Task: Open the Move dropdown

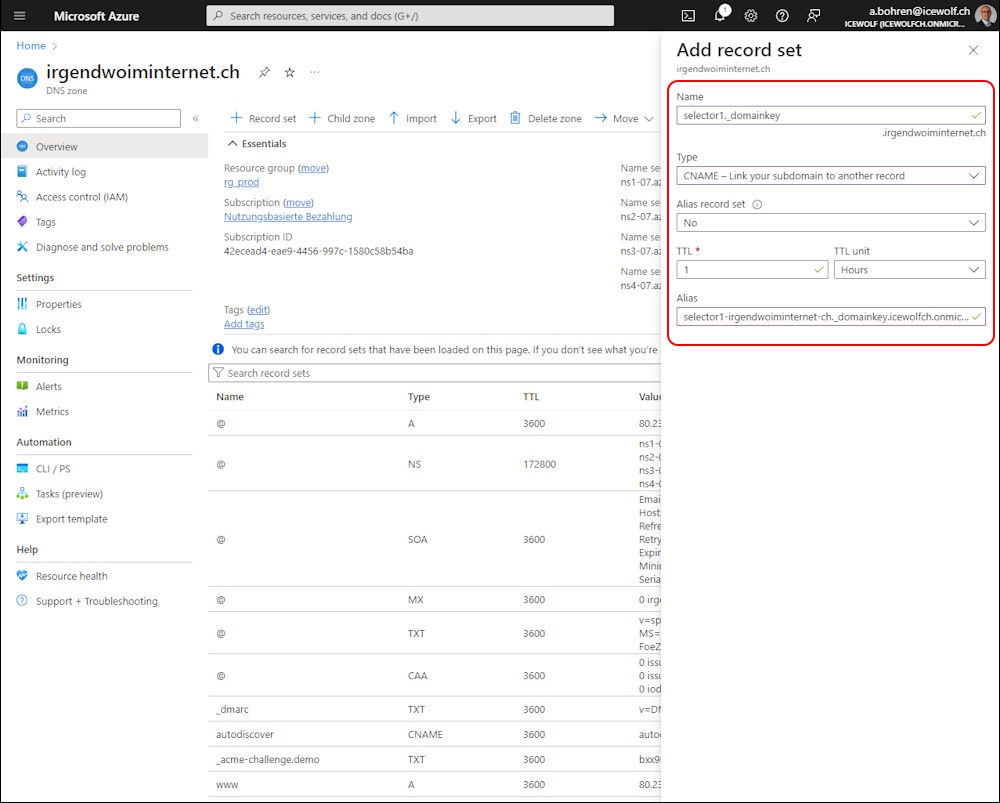Action: click(x=624, y=119)
